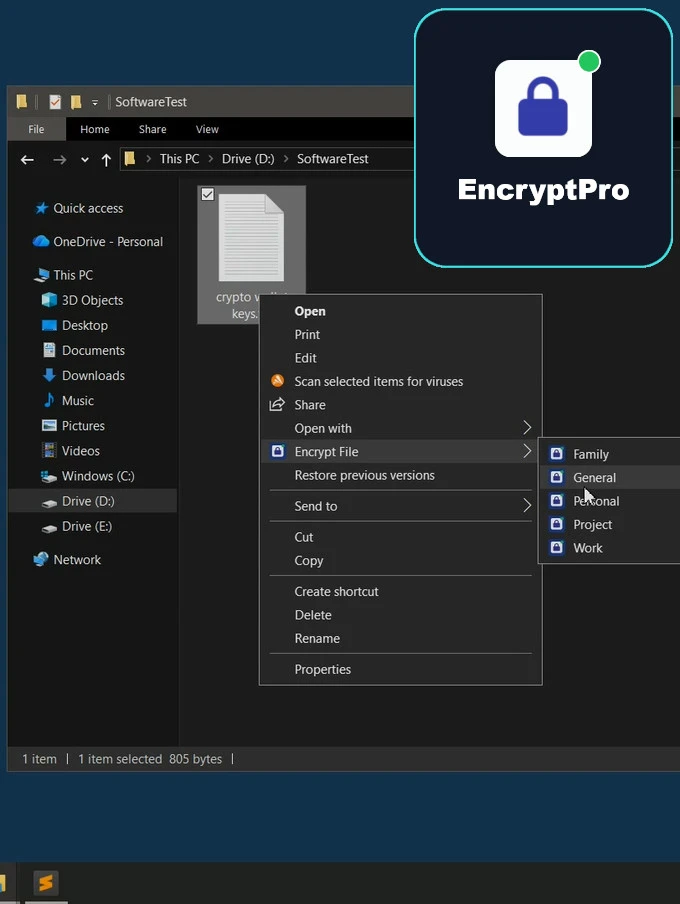Choose Cut in the context menu

[x=401, y=537]
